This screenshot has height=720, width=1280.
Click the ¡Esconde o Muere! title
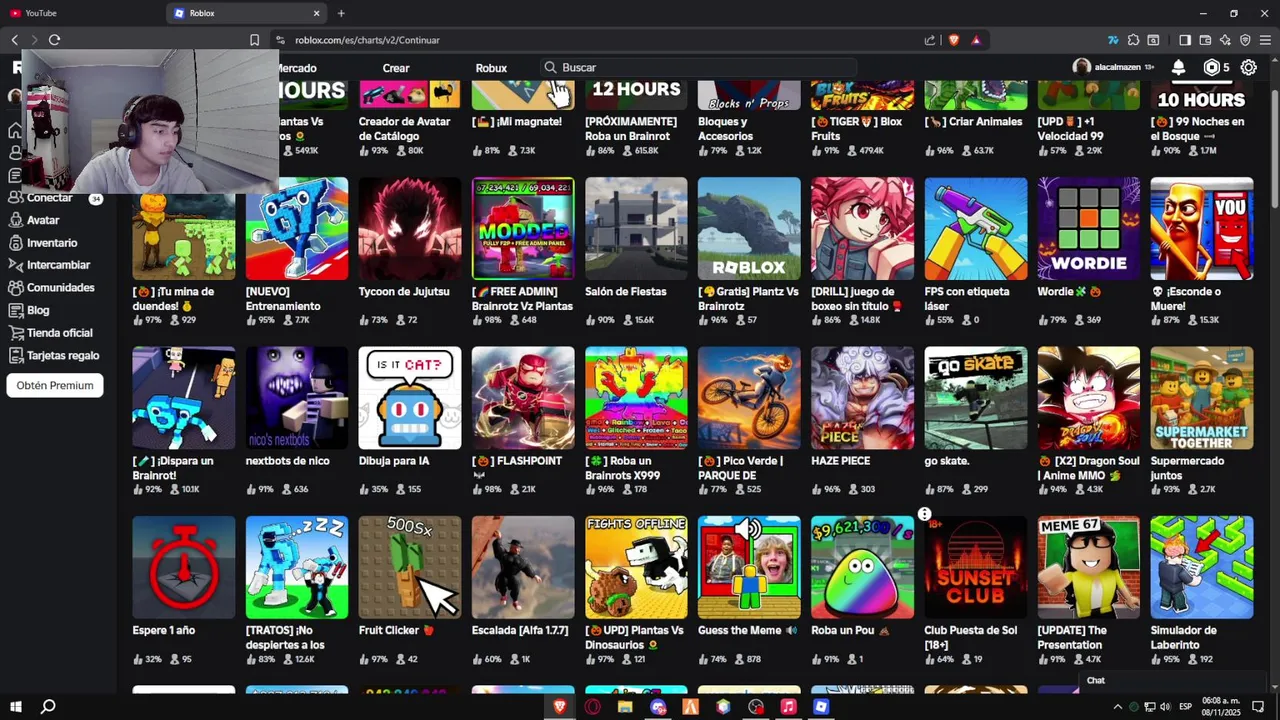[1186, 299]
